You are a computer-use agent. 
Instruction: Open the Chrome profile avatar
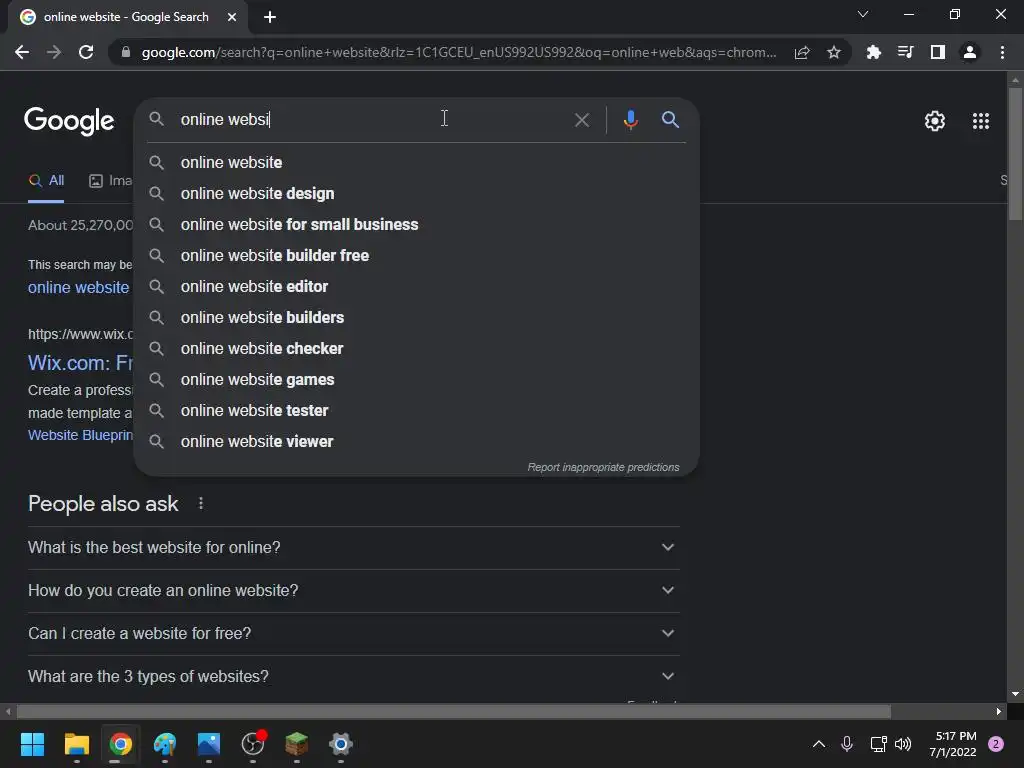tap(970, 52)
